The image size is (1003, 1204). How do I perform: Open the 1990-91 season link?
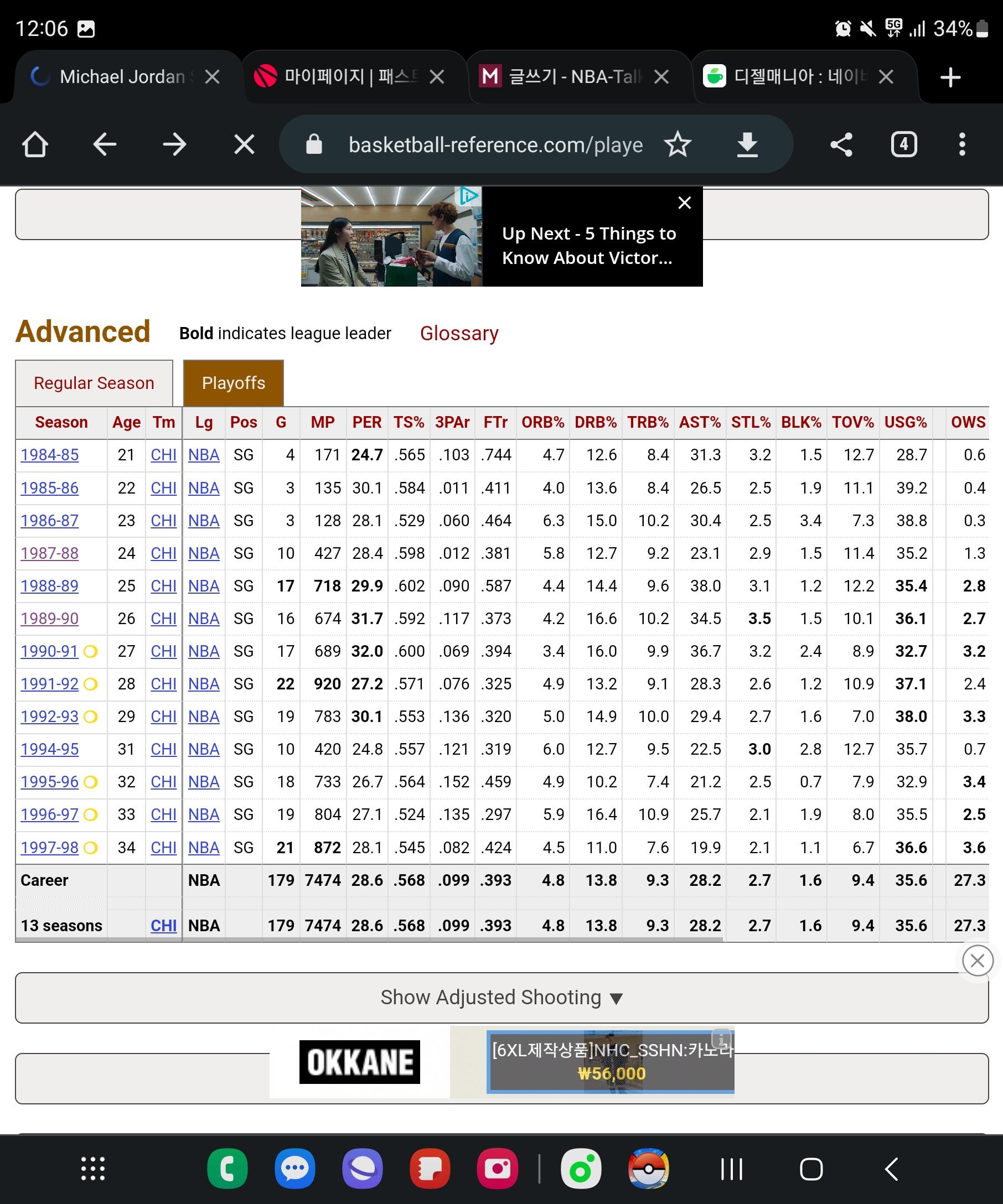pos(50,651)
